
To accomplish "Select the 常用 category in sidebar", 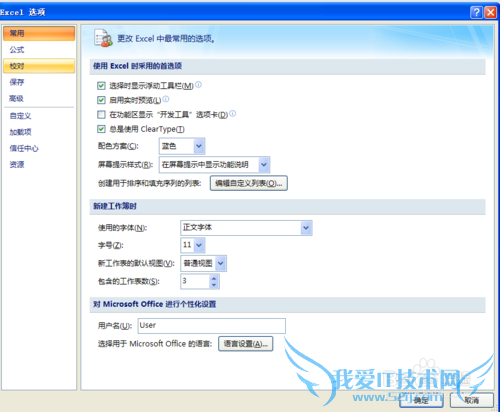I will (39, 33).
